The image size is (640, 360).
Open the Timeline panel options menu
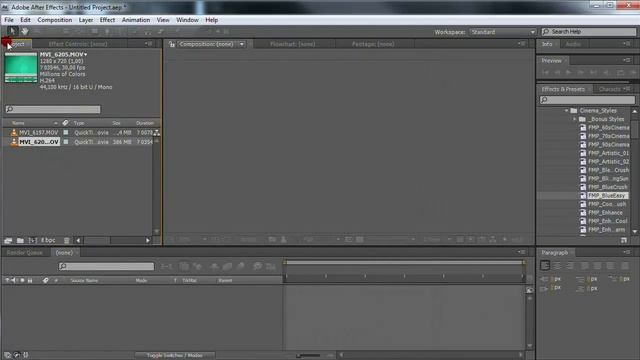[x=521, y=252]
